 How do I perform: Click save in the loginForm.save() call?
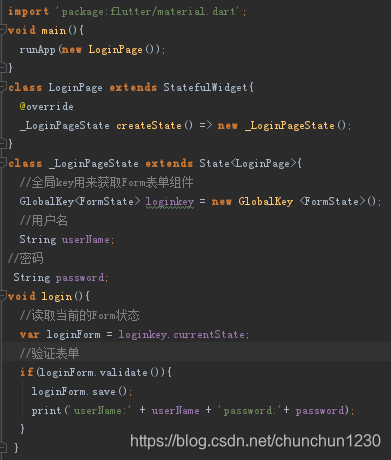[104, 391]
